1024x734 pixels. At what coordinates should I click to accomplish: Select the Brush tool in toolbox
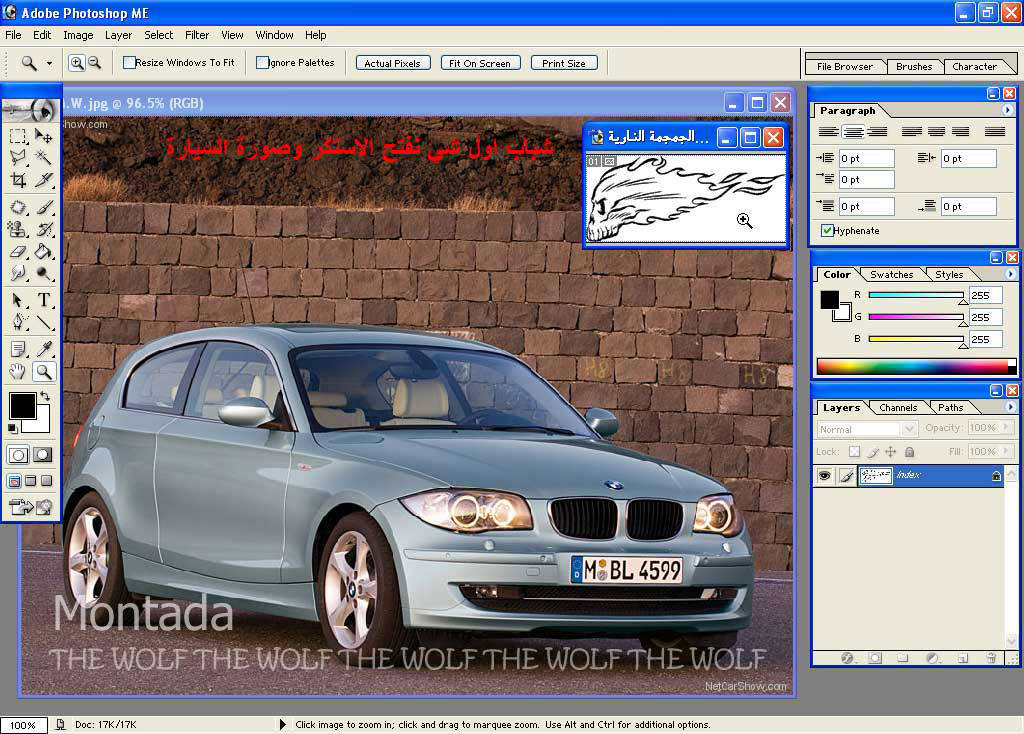click(44, 207)
